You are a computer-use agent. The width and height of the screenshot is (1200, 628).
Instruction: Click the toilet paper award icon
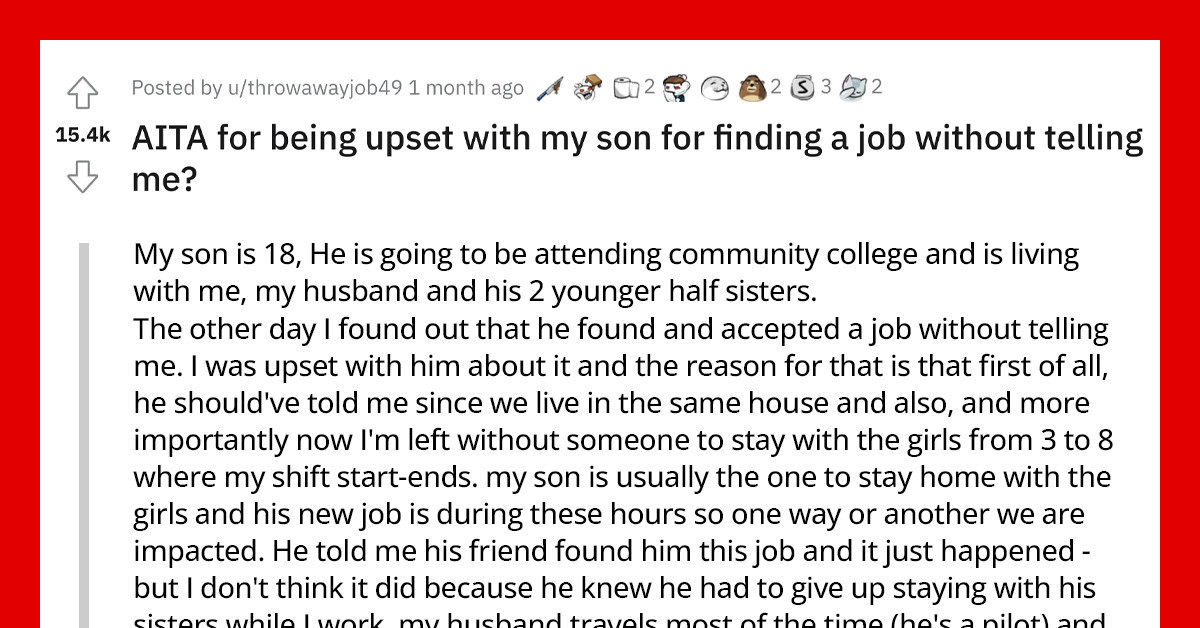(x=626, y=87)
